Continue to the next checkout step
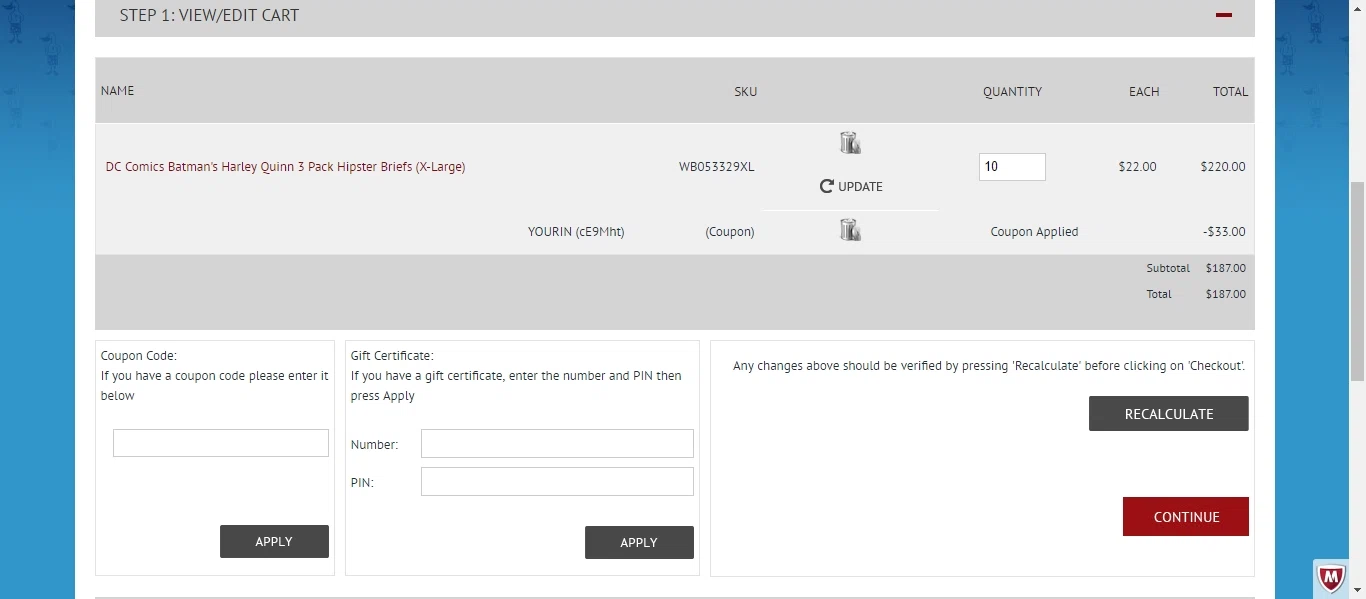This screenshot has width=1366, height=599. click(x=1186, y=516)
